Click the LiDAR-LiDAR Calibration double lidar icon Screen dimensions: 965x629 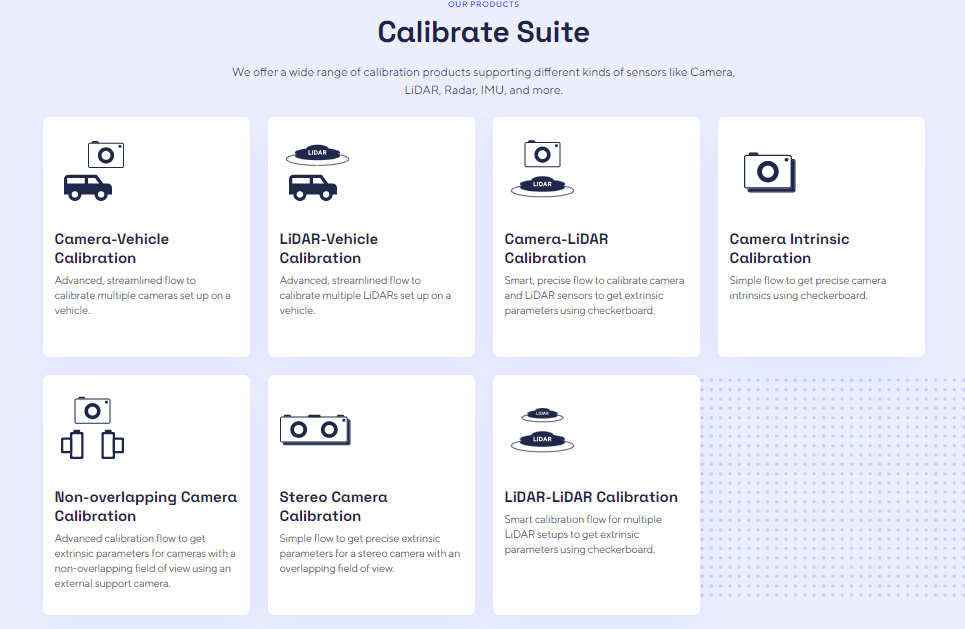click(x=542, y=430)
